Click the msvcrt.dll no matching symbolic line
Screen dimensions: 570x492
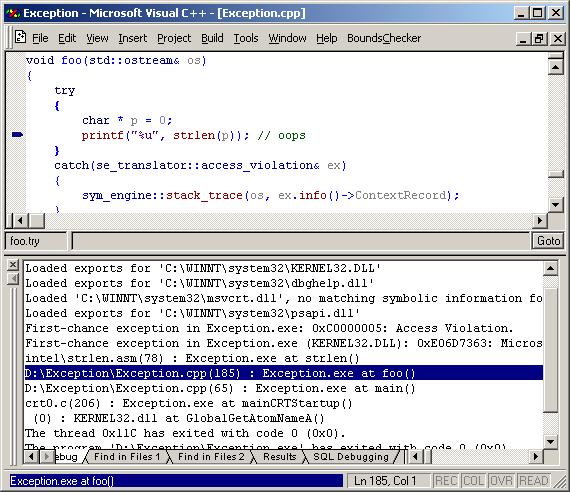(284, 298)
